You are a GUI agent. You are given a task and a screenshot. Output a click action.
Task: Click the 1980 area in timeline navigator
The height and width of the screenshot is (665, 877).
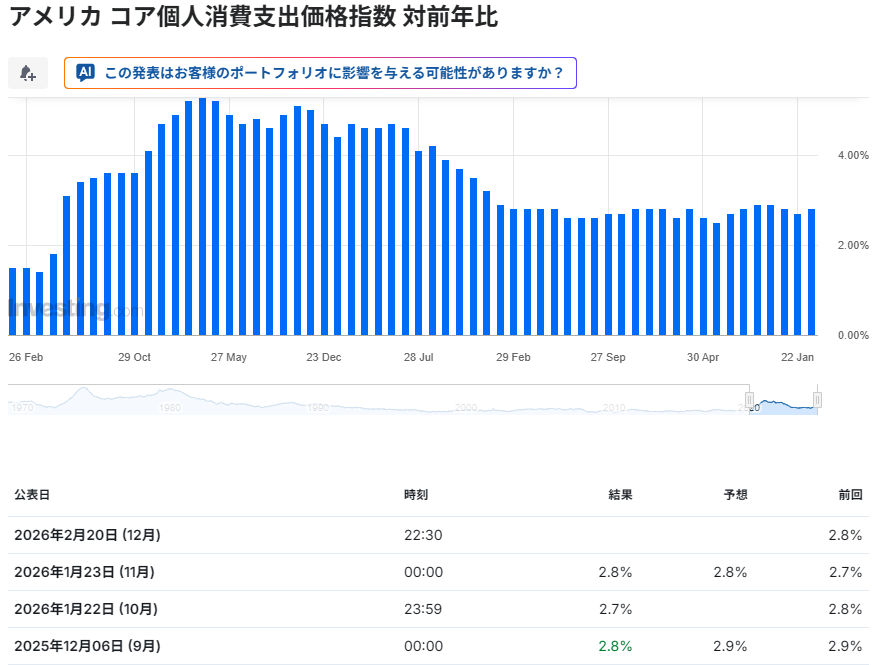click(170, 407)
